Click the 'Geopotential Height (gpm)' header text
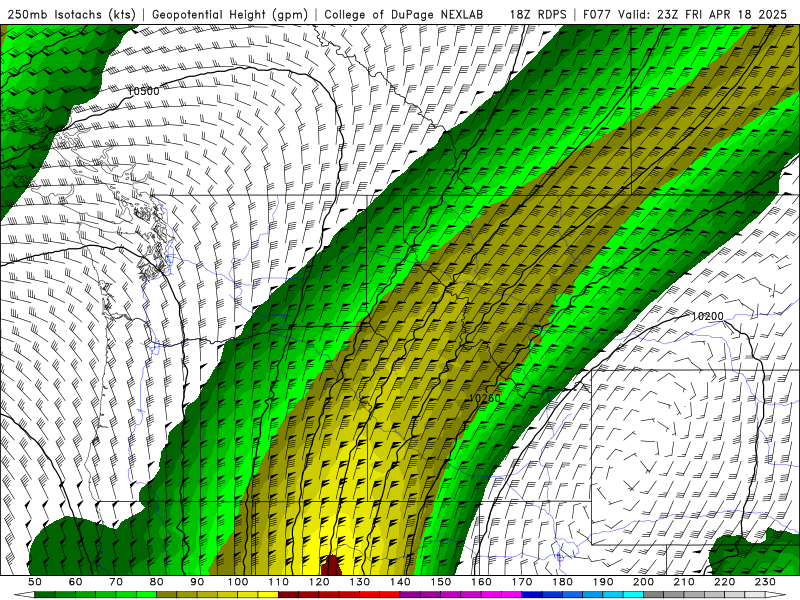The image size is (800, 600). [230, 14]
